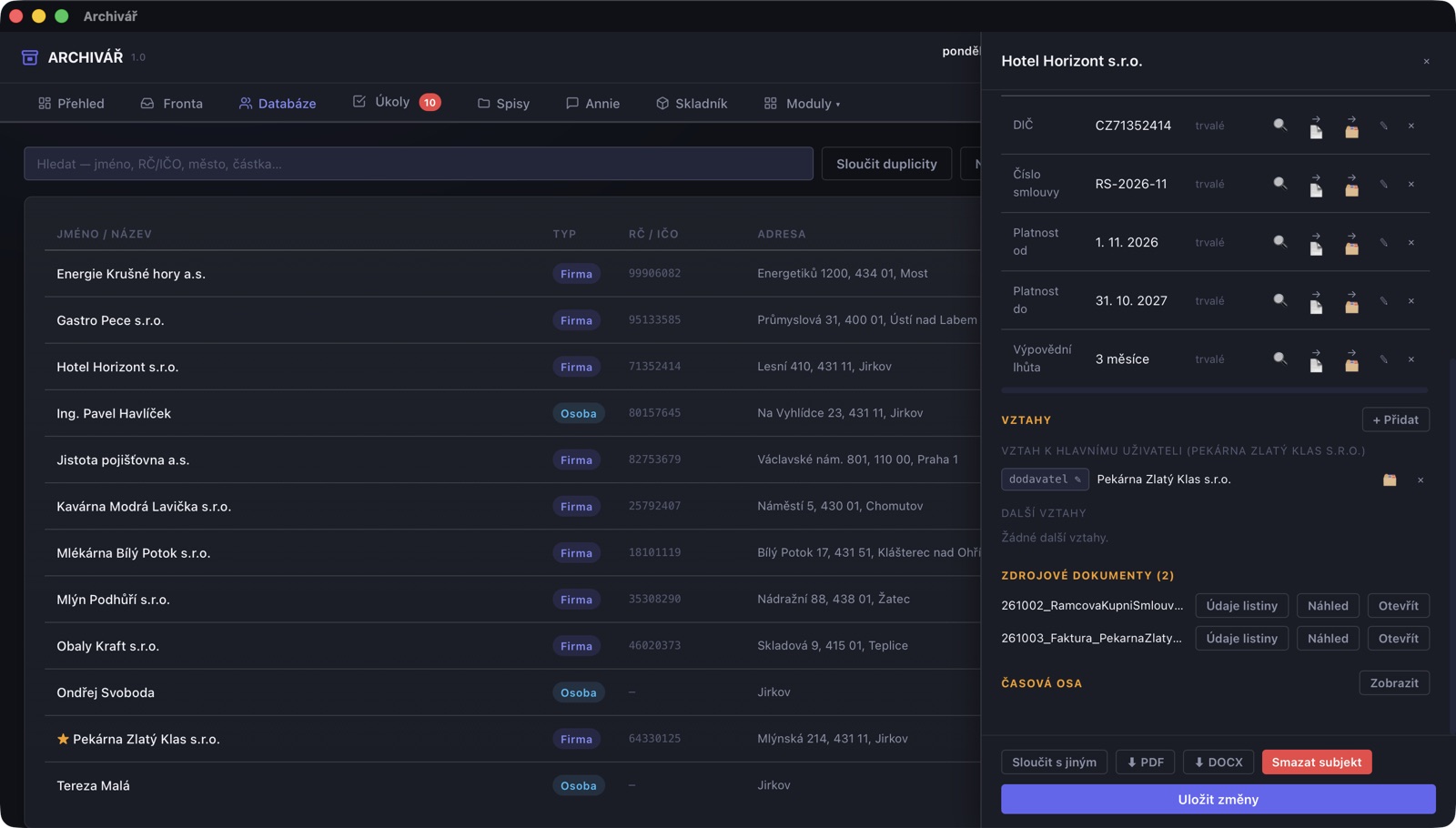The image size is (1456, 828).
Task: Edit the dodavatel relation type tag
Action: point(1045,480)
